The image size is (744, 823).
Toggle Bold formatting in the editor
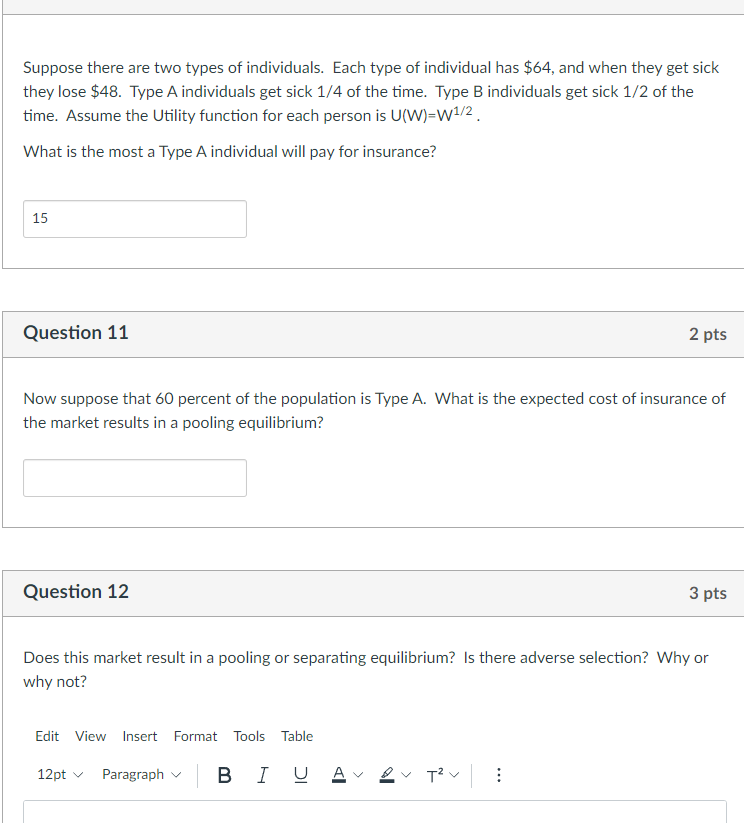click(224, 775)
